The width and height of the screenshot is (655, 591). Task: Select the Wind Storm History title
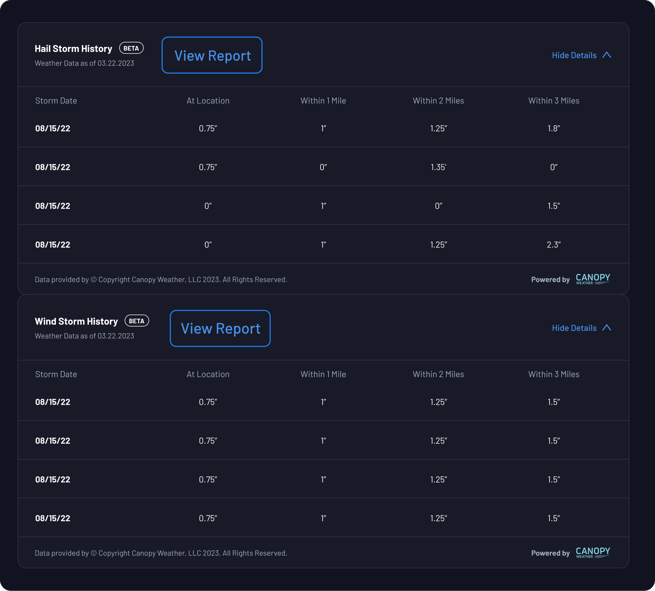tap(76, 321)
